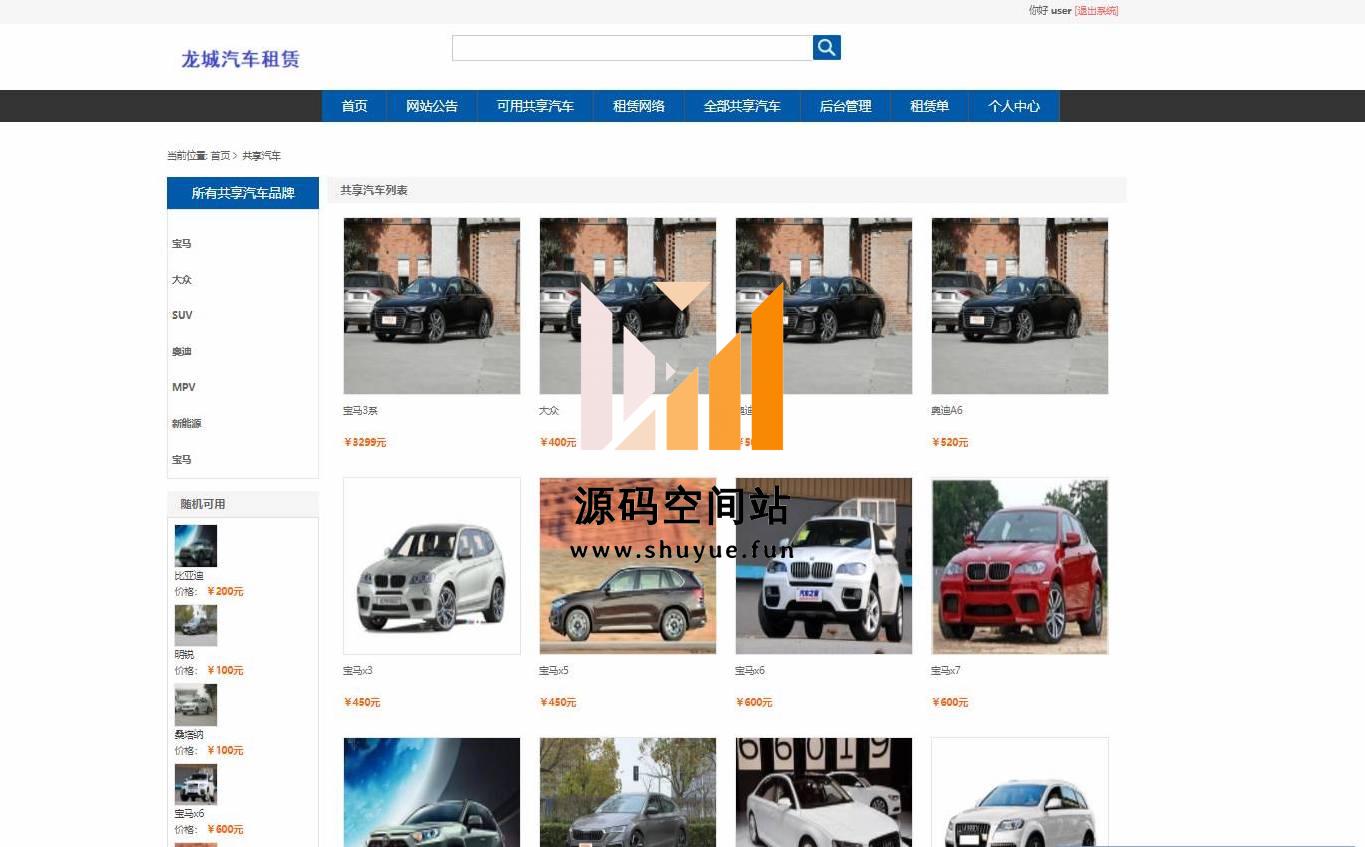
Task: Open the 全部共享汽车 navigation tab
Action: pyautogui.click(x=742, y=106)
